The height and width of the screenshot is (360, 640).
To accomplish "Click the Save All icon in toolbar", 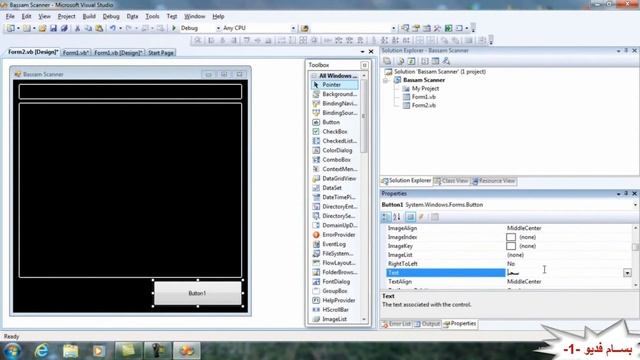I will click(64, 28).
